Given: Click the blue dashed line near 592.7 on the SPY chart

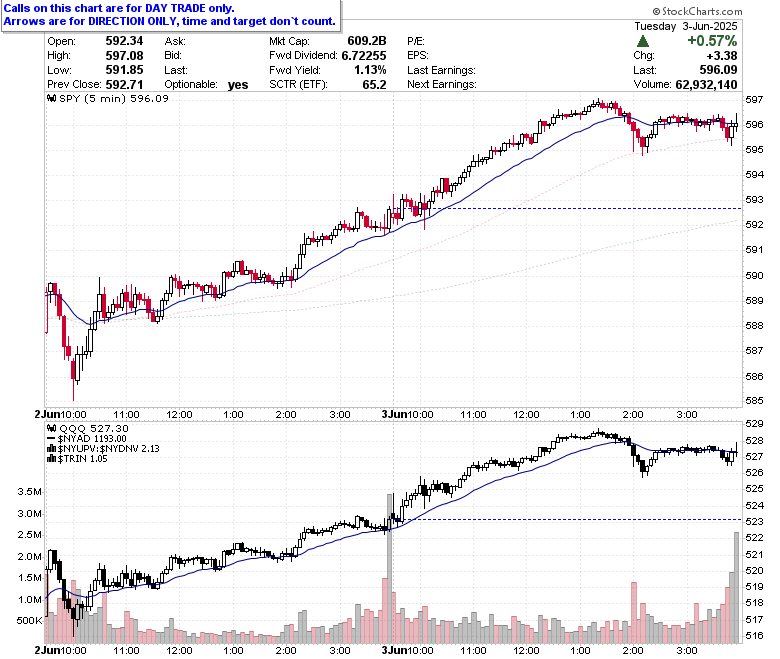Looking at the screenshot, I should (567, 208).
